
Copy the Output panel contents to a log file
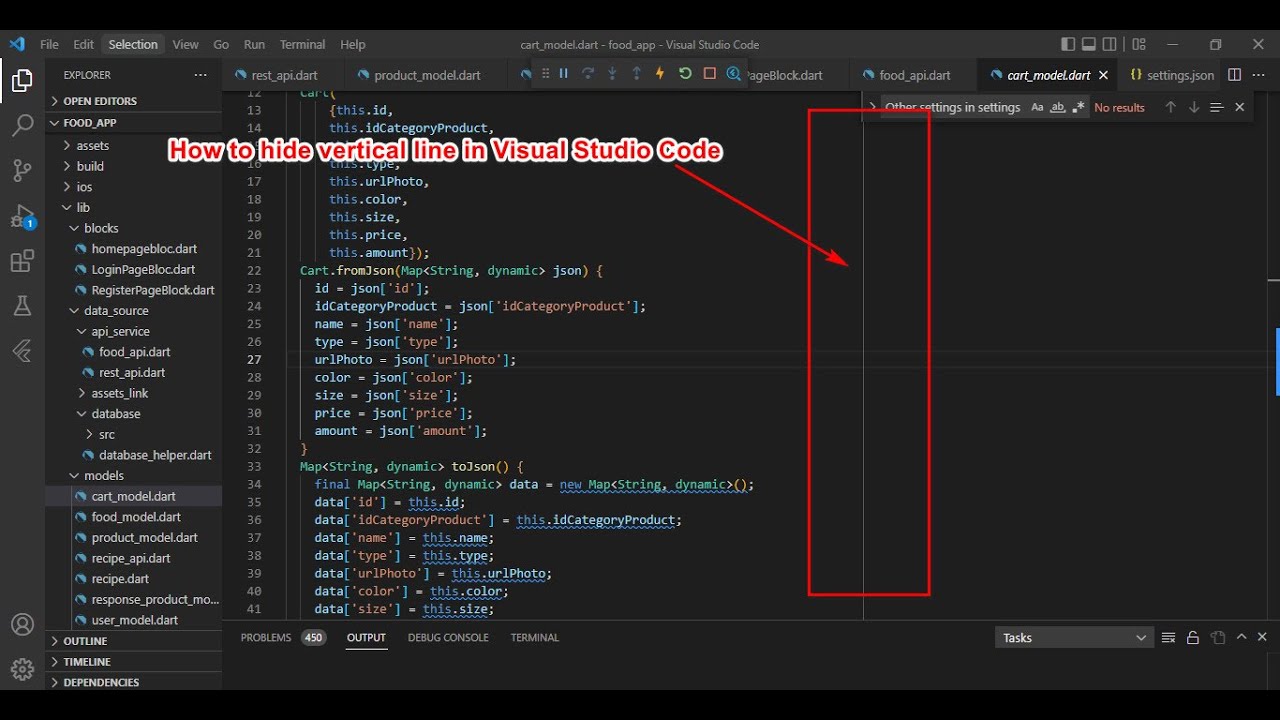click(1217, 637)
